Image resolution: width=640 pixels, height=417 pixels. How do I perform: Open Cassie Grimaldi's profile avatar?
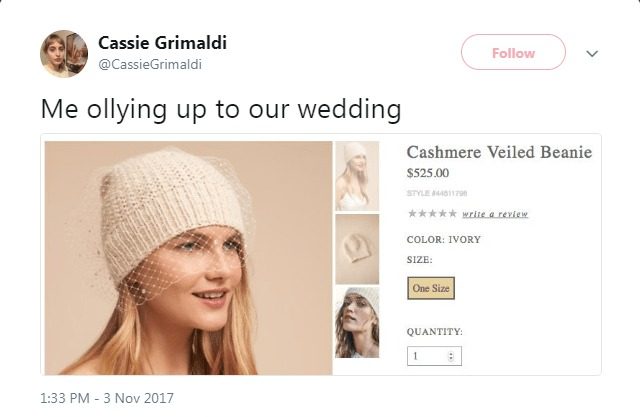click(64, 53)
